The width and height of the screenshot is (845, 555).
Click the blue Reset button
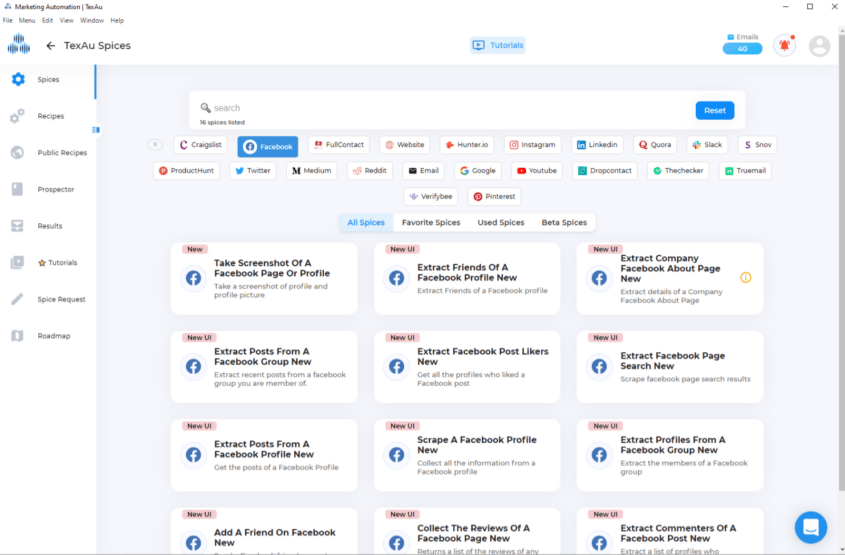click(715, 110)
